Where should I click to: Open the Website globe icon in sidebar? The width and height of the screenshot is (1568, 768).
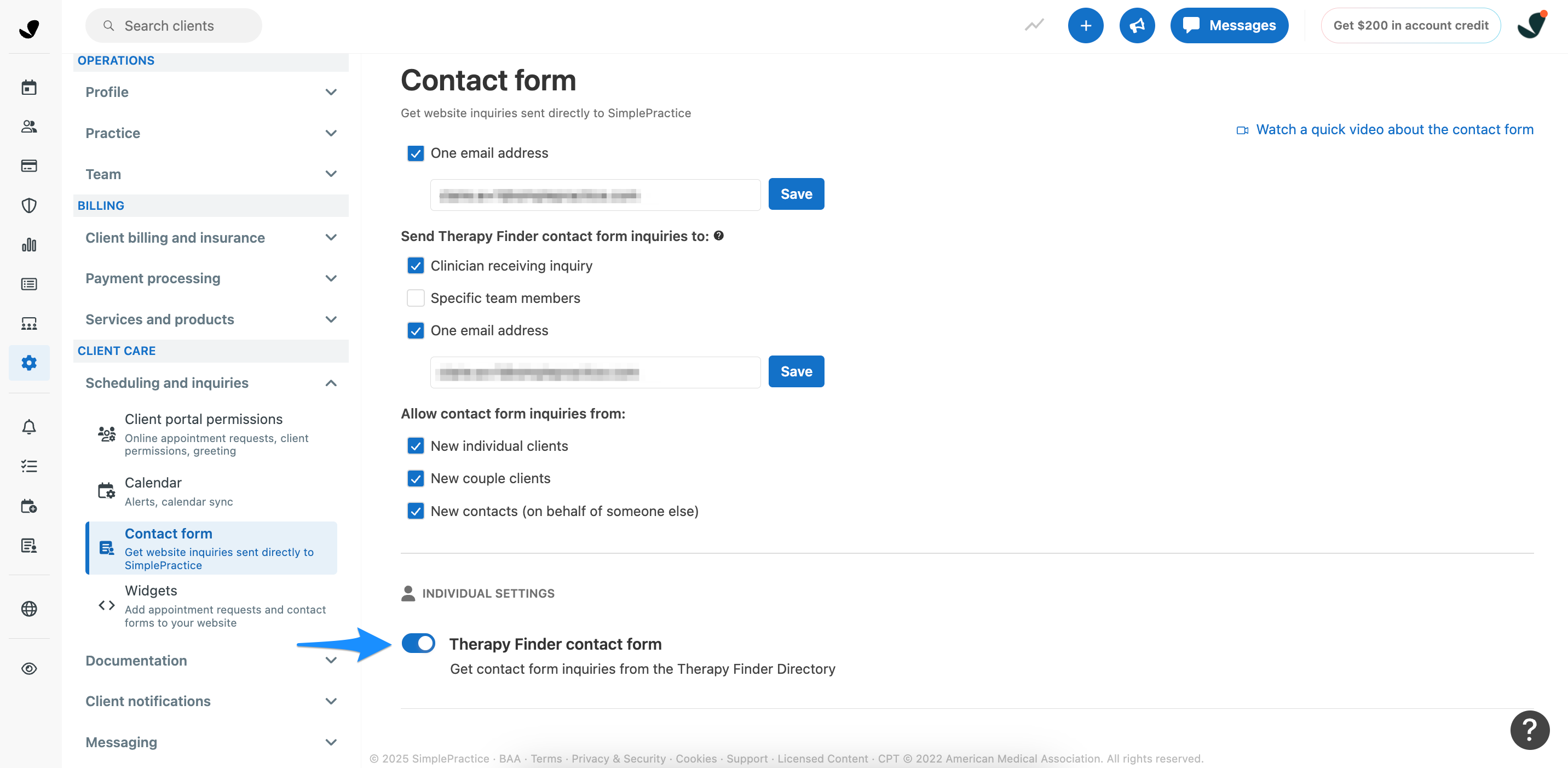click(28, 609)
